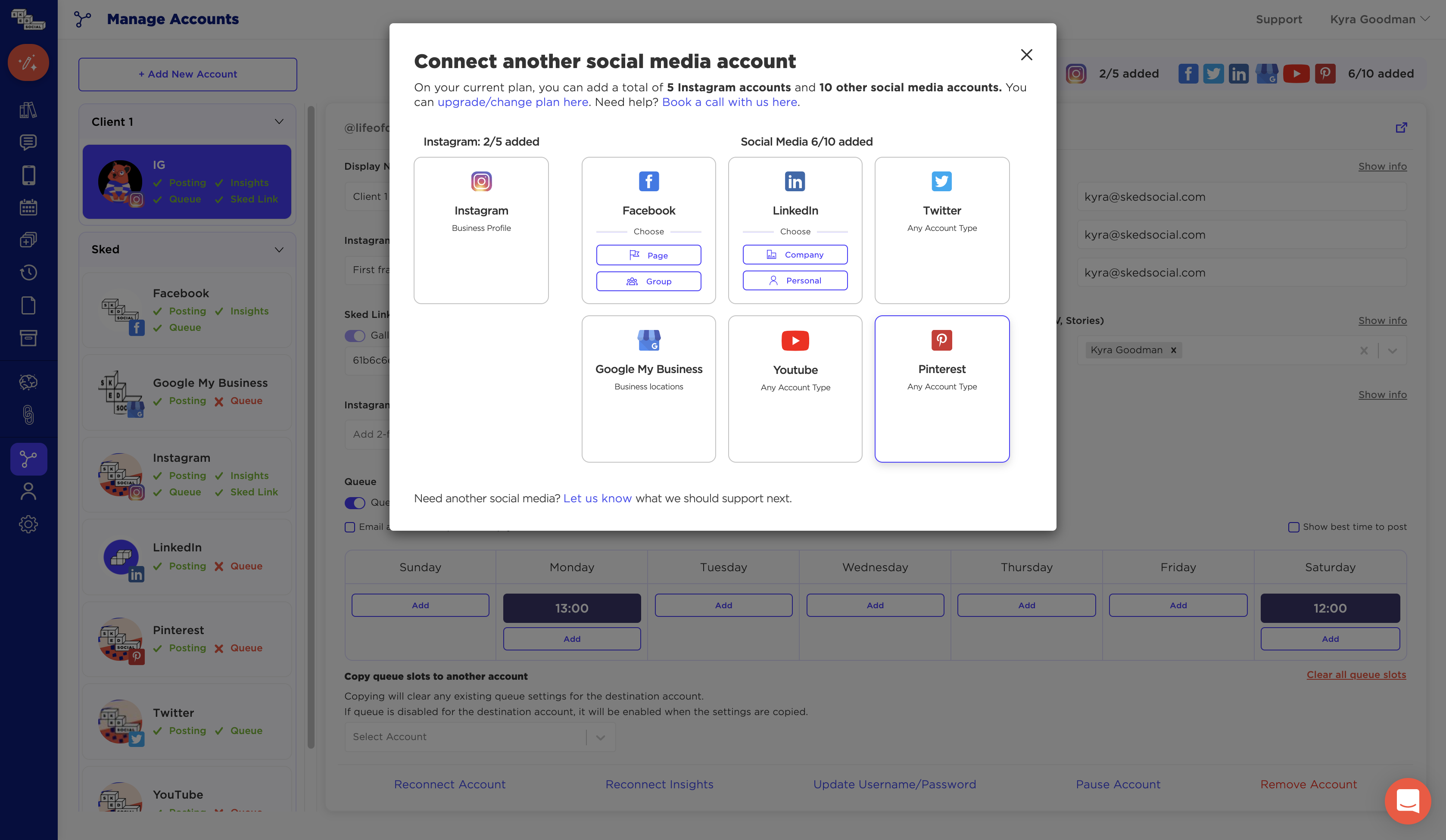Open the upgrade/change plan here link
Viewport: 1446px width, 840px height.
coord(512,102)
